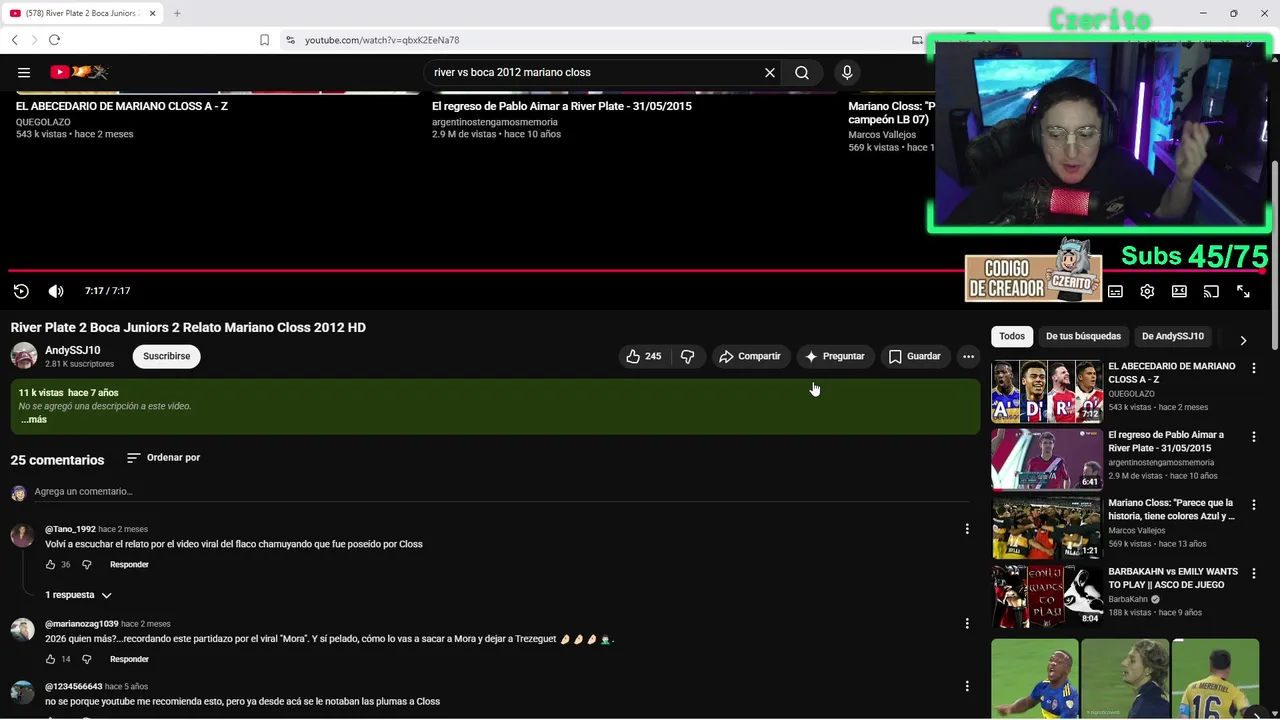Image resolution: width=1280 pixels, height=720 pixels.
Task: Open player settings gear
Action: point(1147,291)
